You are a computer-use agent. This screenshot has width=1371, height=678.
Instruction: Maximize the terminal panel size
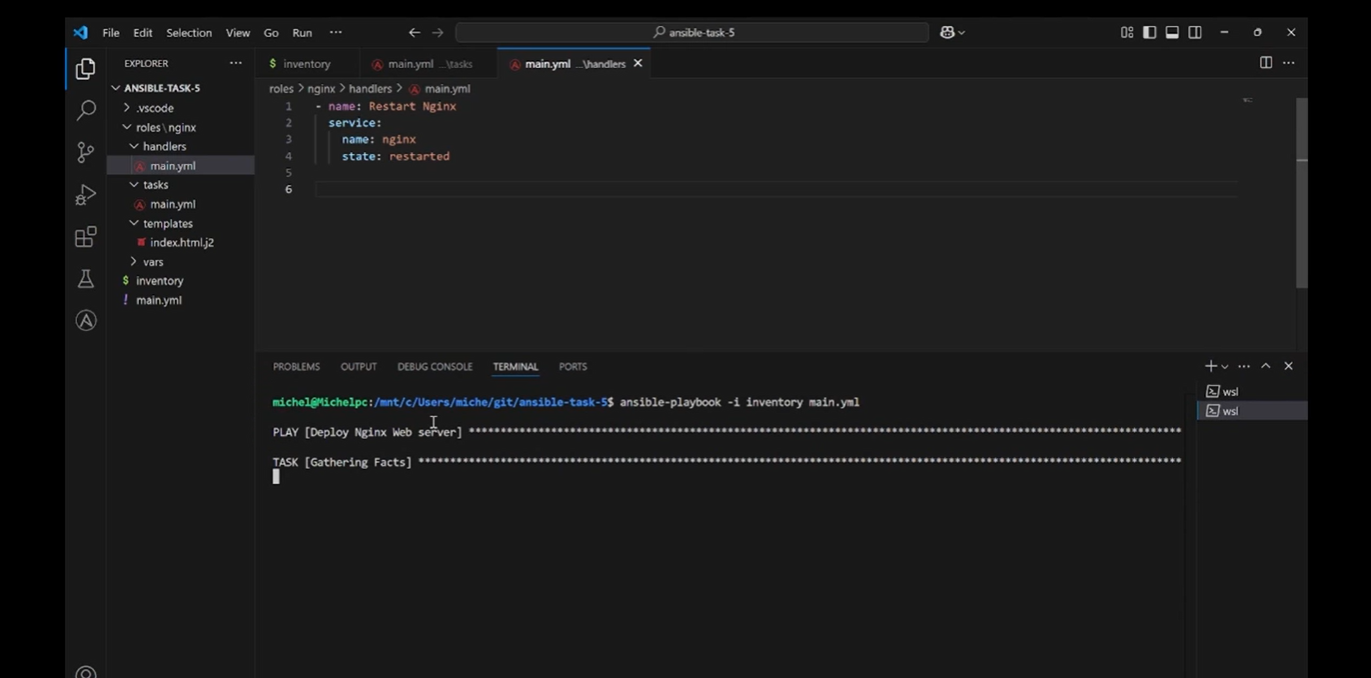click(1266, 366)
